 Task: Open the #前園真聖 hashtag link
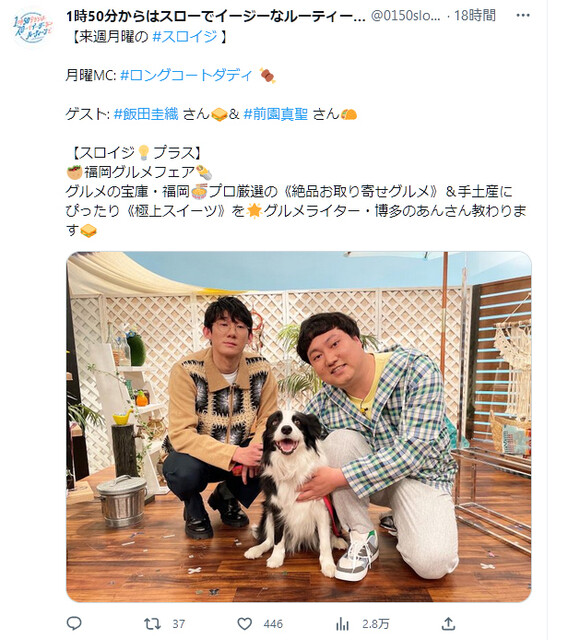(x=275, y=114)
